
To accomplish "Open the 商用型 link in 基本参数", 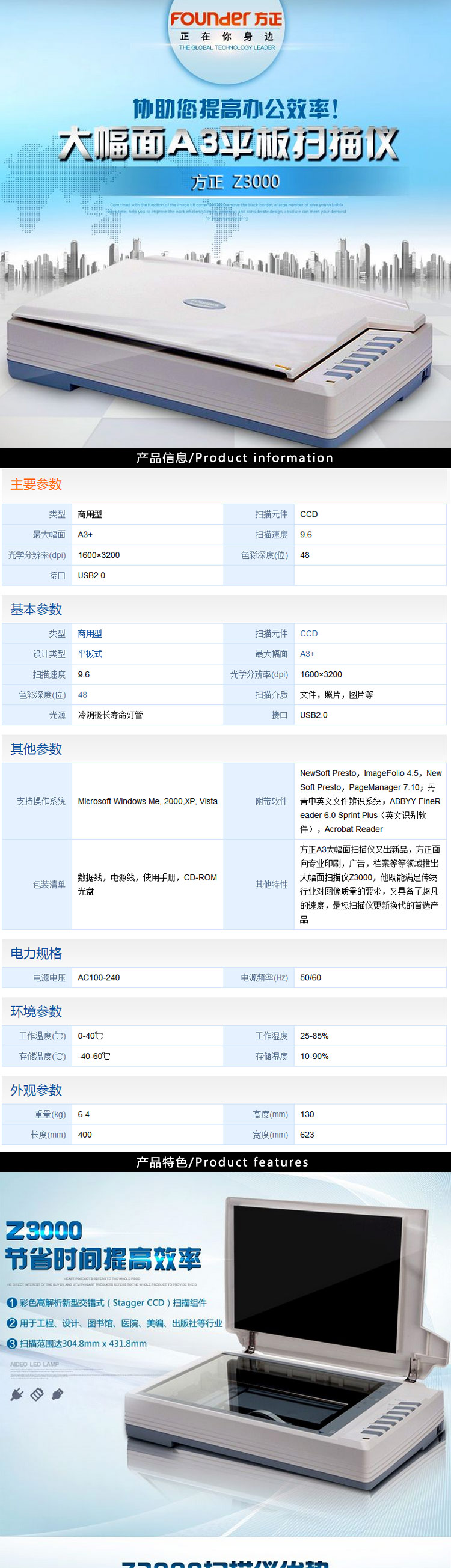I will (90, 633).
